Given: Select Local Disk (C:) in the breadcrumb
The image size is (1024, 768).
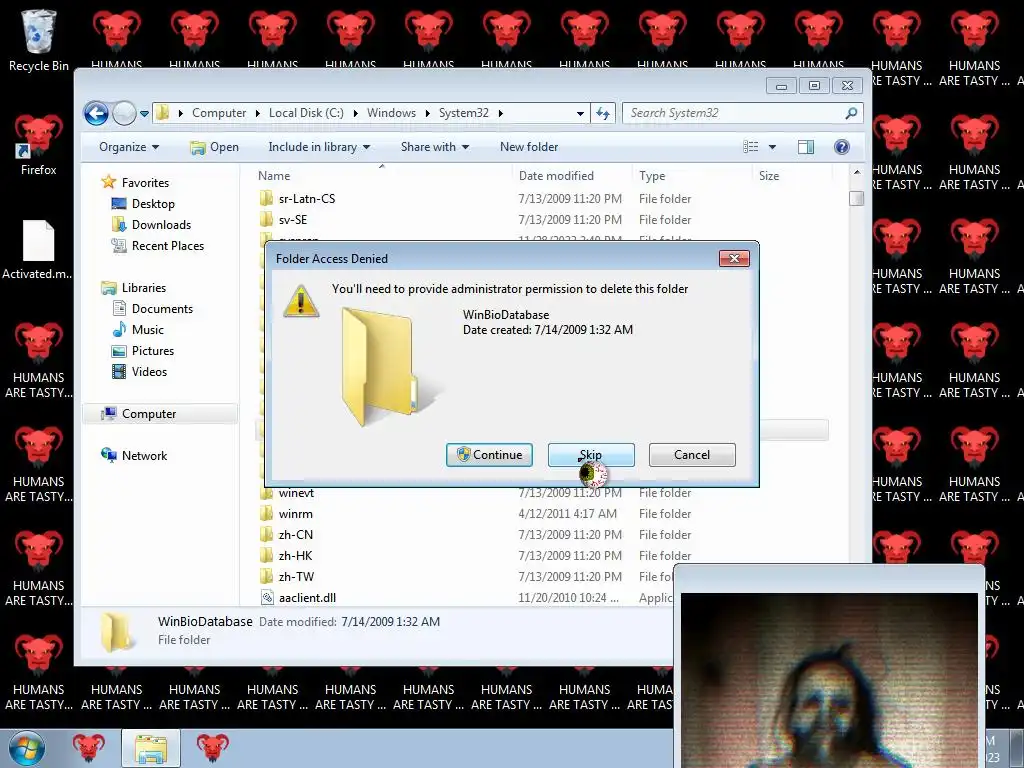Looking at the screenshot, I should 306,113.
